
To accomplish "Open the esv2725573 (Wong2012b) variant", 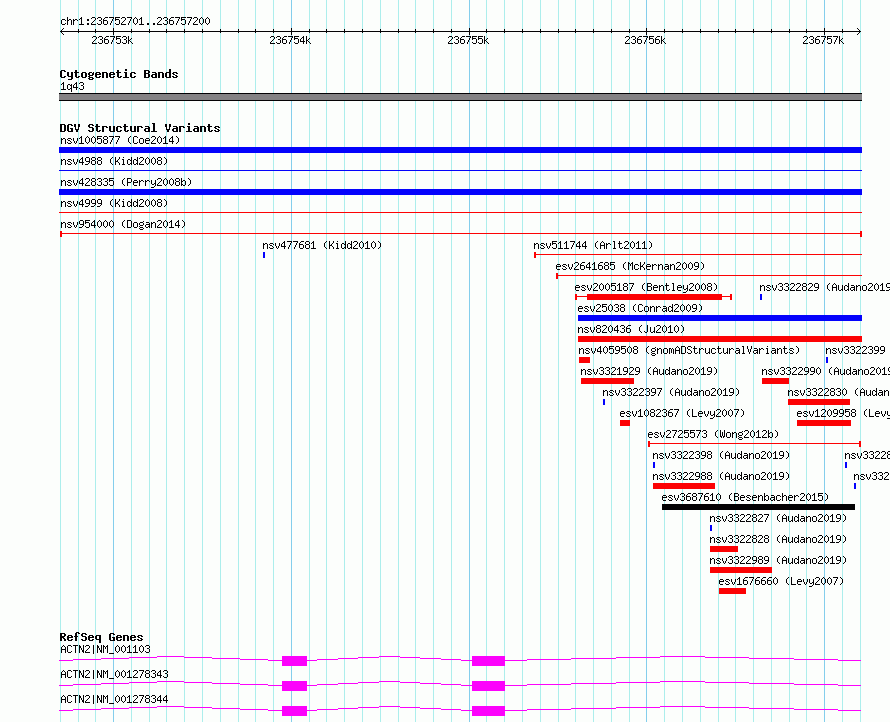I will 713,434.
